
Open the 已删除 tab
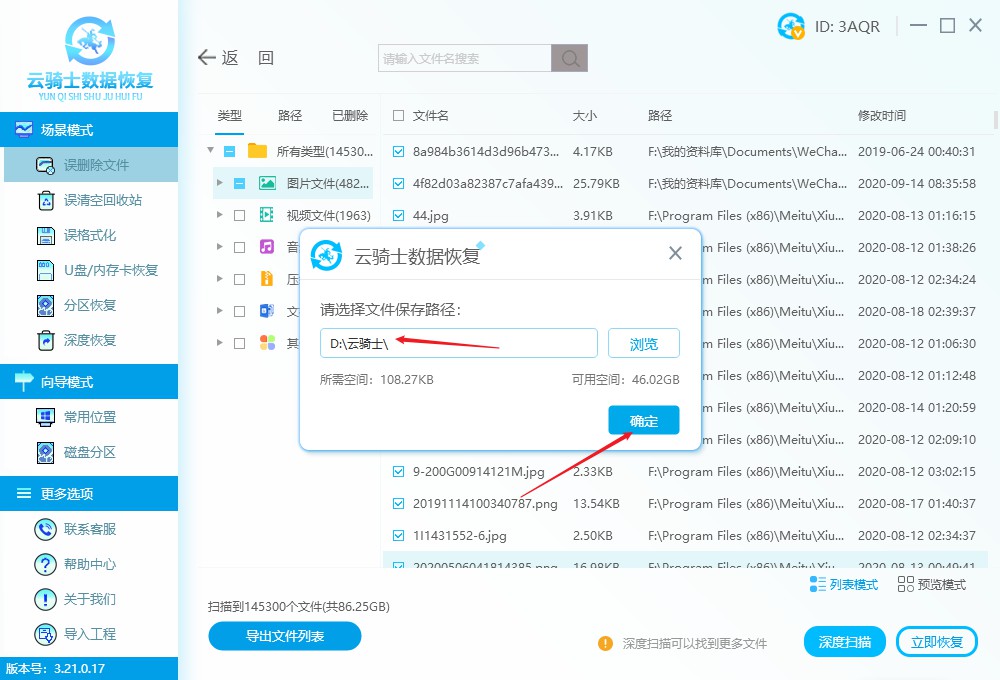point(349,115)
